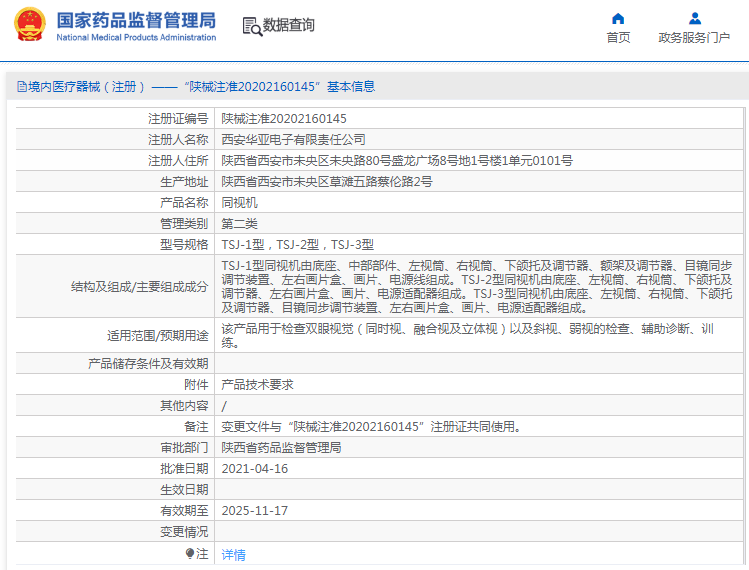The width and height of the screenshot is (749, 570).
Task: Click the attachment value 产品技术要求
Action: pyautogui.click(x=257, y=385)
